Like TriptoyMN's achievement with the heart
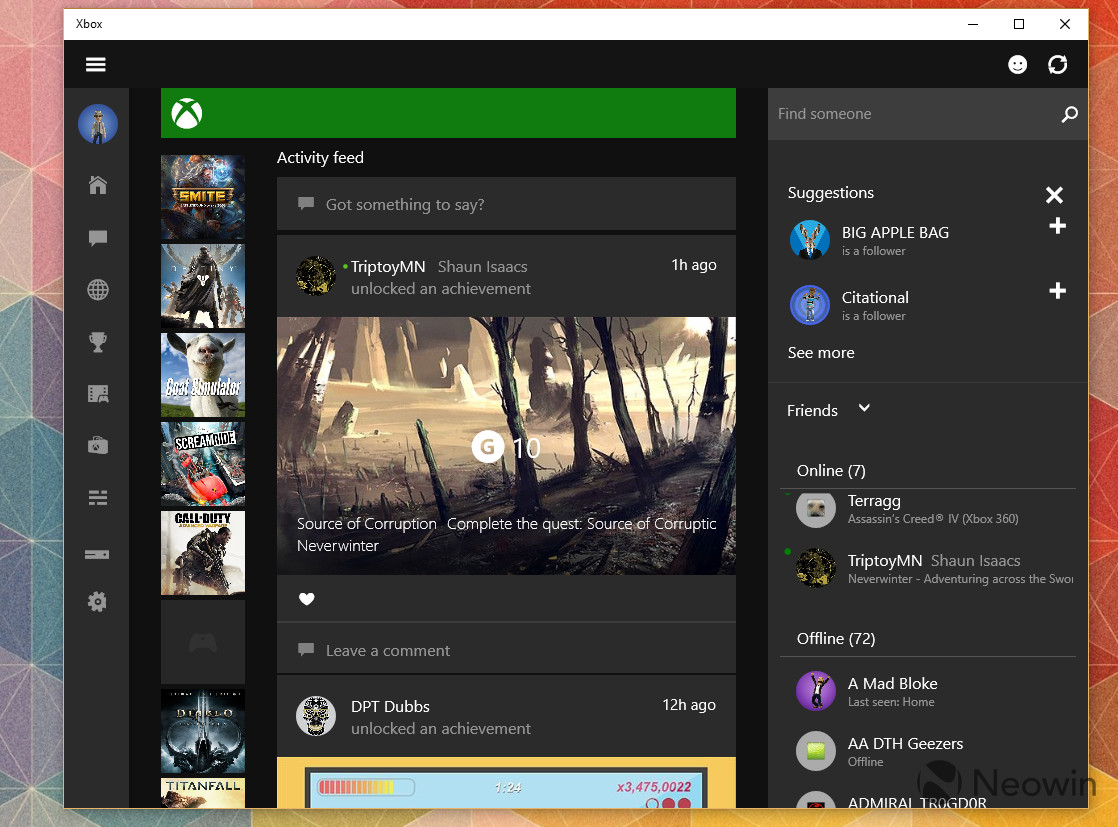 pyautogui.click(x=307, y=599)
